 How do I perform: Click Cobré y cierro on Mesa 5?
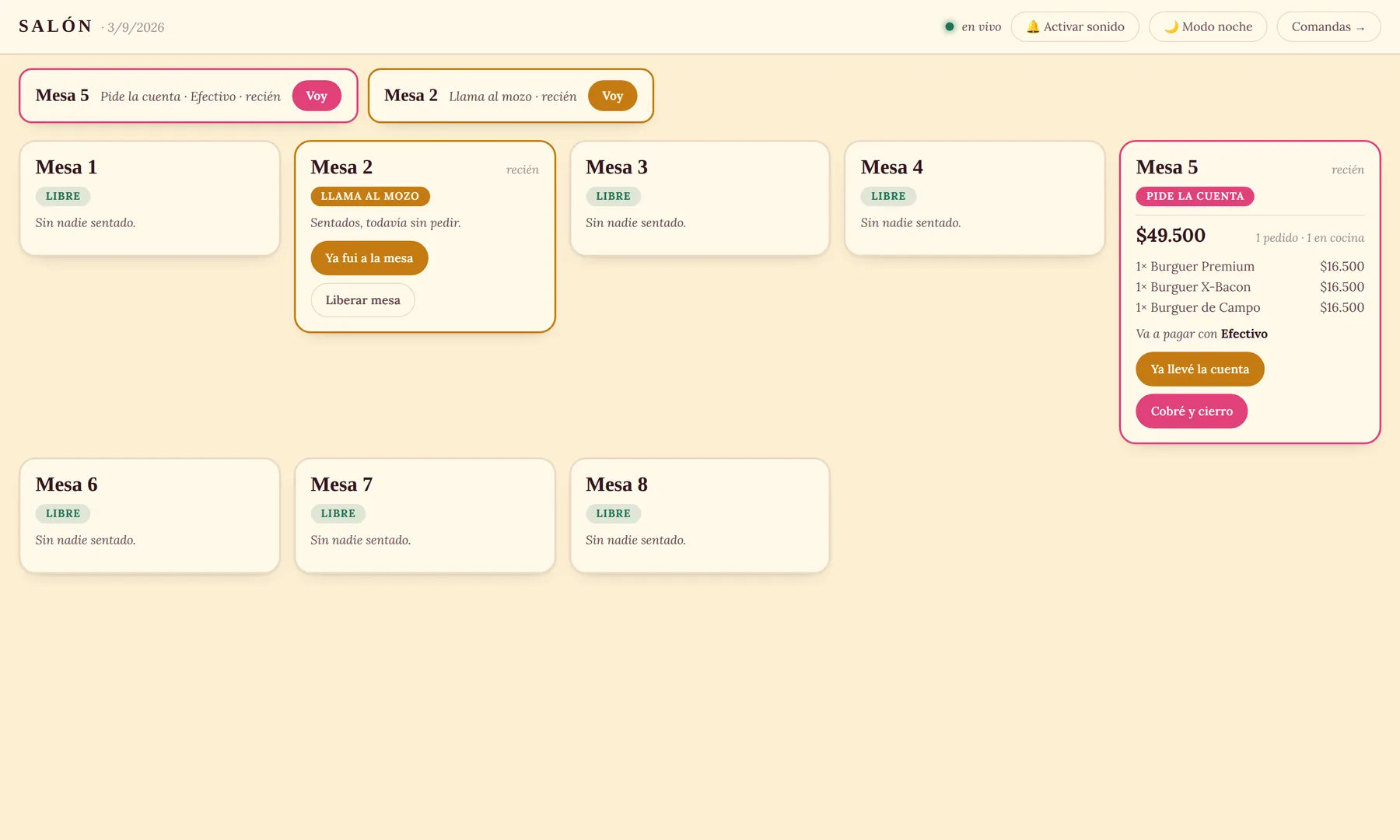[x=1192, y=411]
